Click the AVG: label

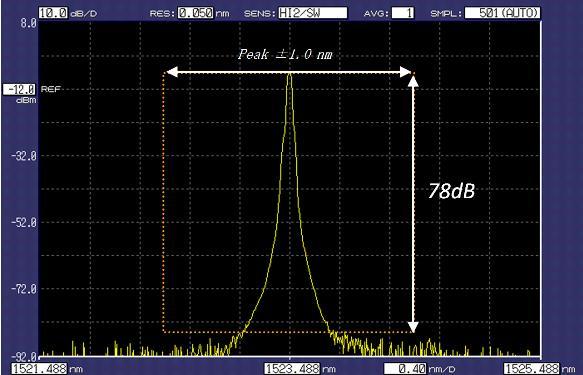[x=376, y=14]
